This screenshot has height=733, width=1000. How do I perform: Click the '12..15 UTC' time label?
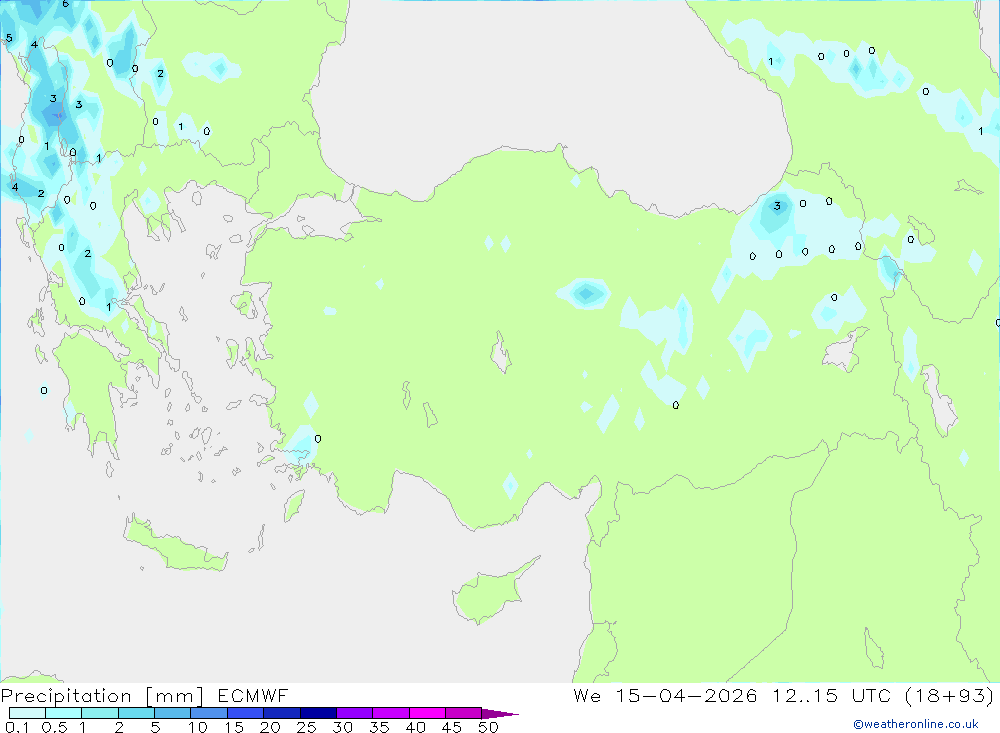(831, 695)
